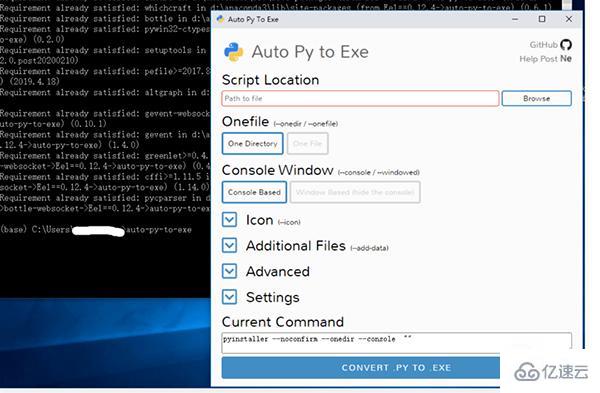The height and width of the screenshot is (393, 600).
Task: Maximize the Auto Py To Exe window
Action: coord(542,19)
